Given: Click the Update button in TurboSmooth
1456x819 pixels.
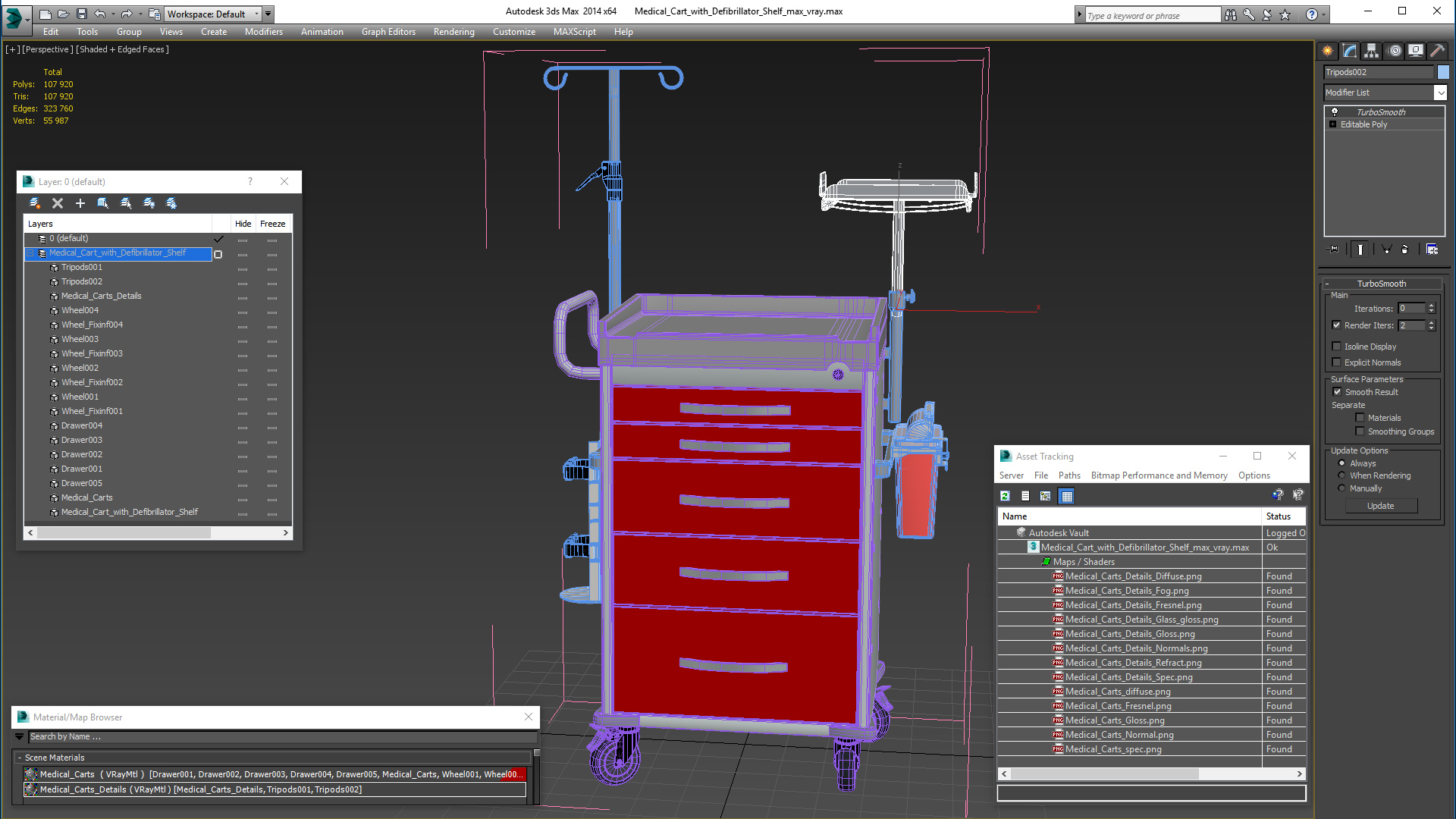Looking at the screenshot, I should pos(1381,506).
